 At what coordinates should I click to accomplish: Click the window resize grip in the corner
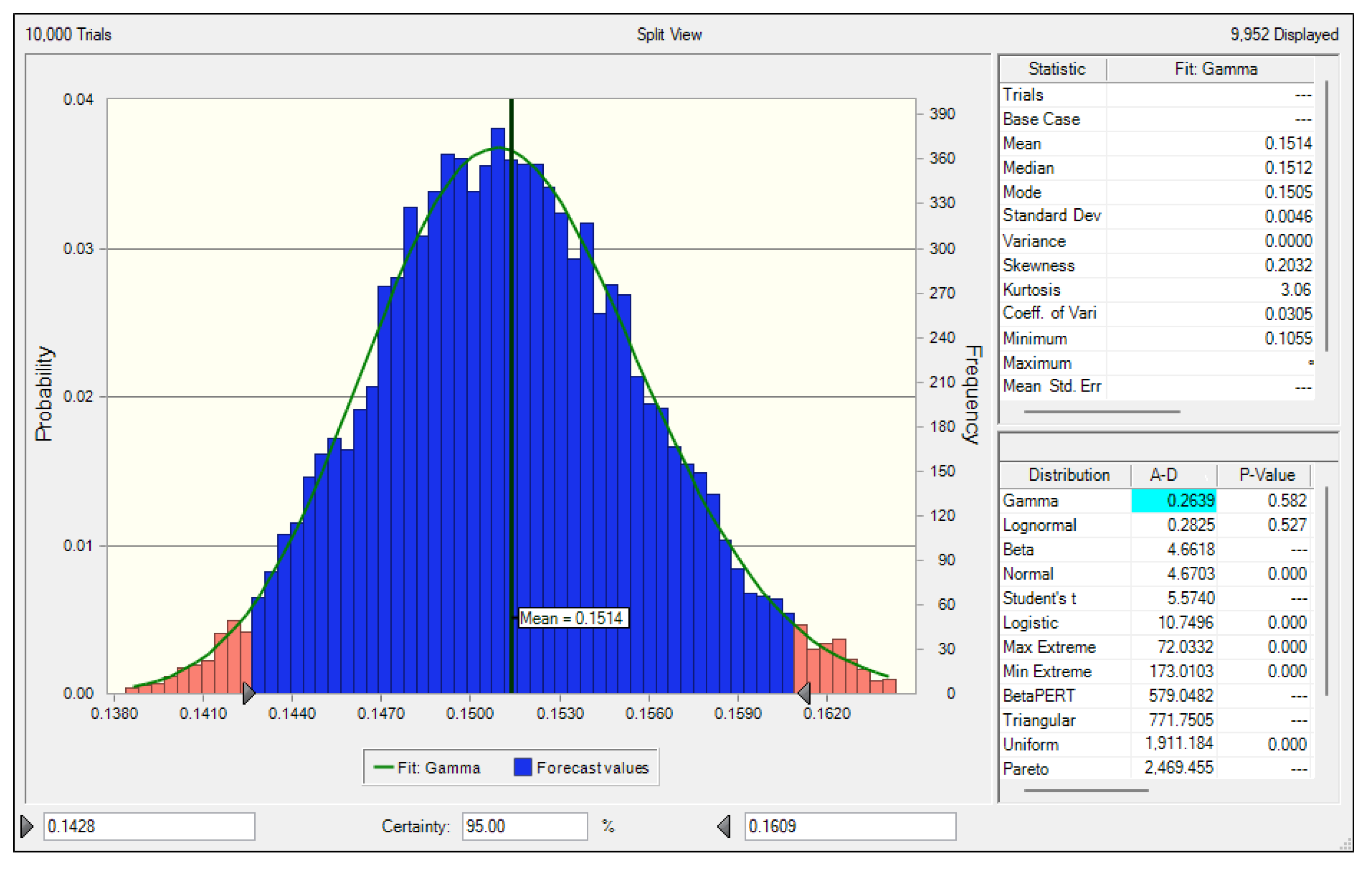pos(1346,845)
